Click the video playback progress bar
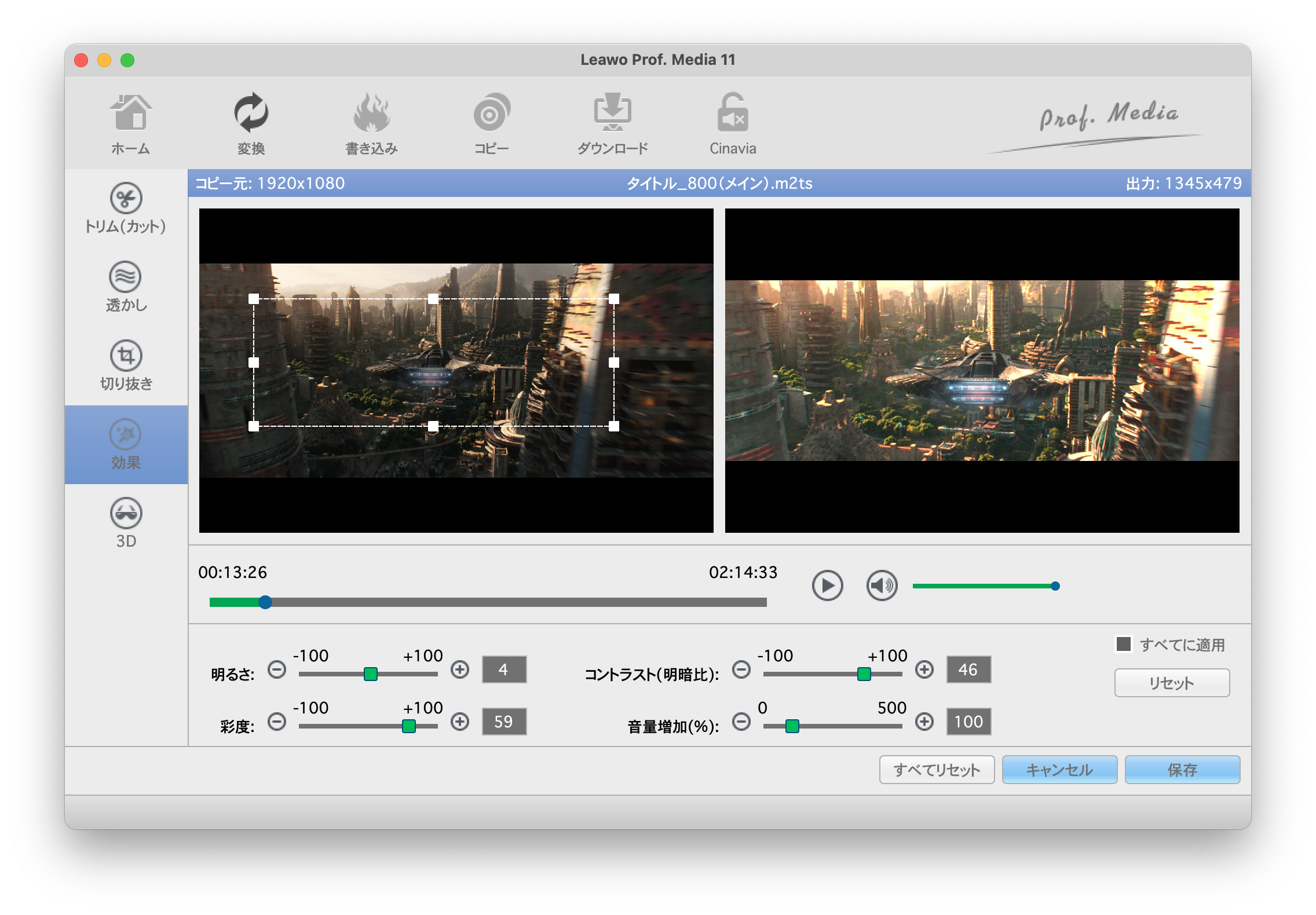 (488, 602)
